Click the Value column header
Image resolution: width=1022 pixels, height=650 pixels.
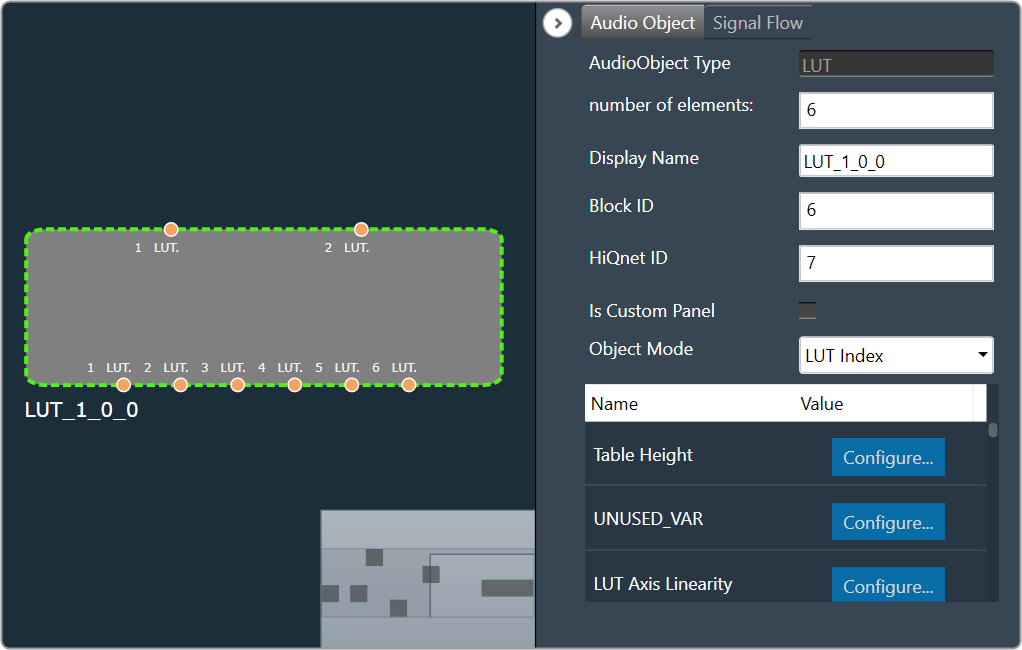pos(821,404)
